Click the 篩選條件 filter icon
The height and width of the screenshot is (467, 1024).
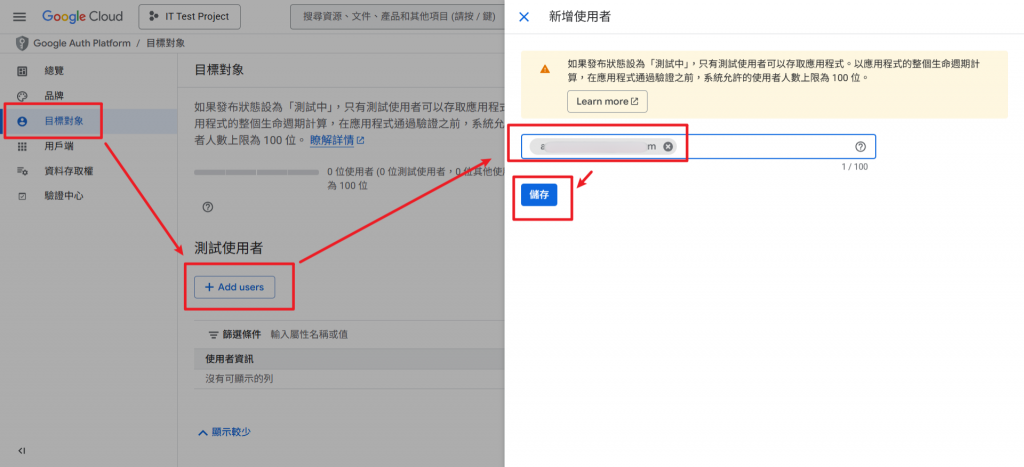tap(213, 335)
